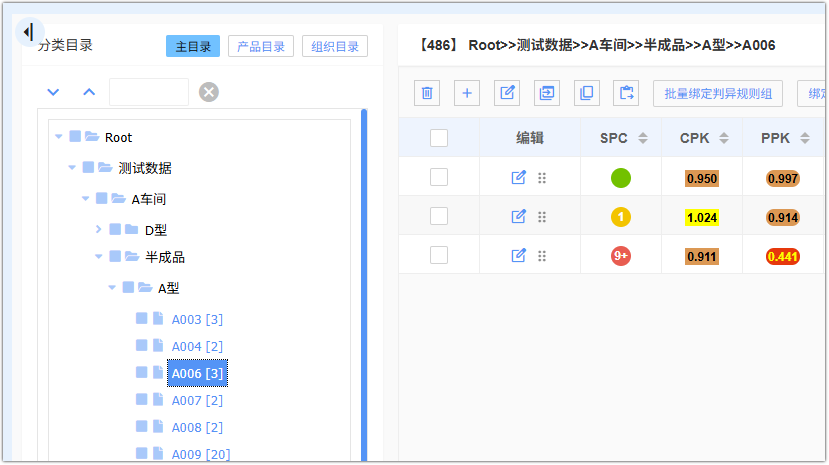Screen dimensions: 829x465
Task: Click the red PPK value 0.441
Action: pyautogui.click(x=782, y=257)
